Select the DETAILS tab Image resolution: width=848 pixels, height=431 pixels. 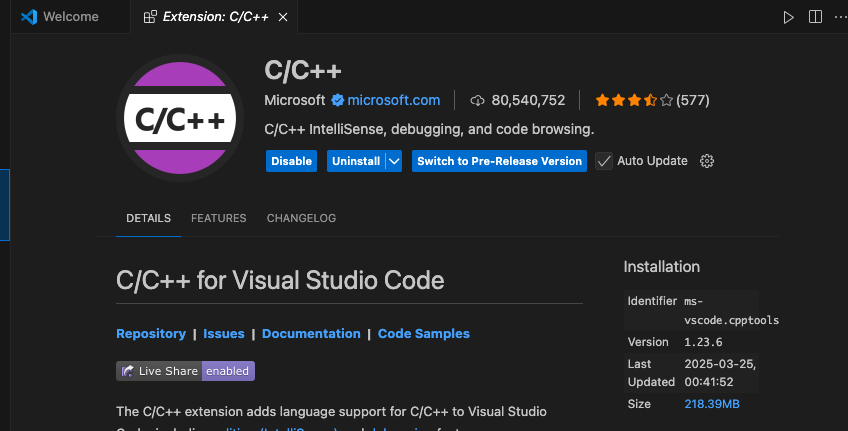[148, 218]
